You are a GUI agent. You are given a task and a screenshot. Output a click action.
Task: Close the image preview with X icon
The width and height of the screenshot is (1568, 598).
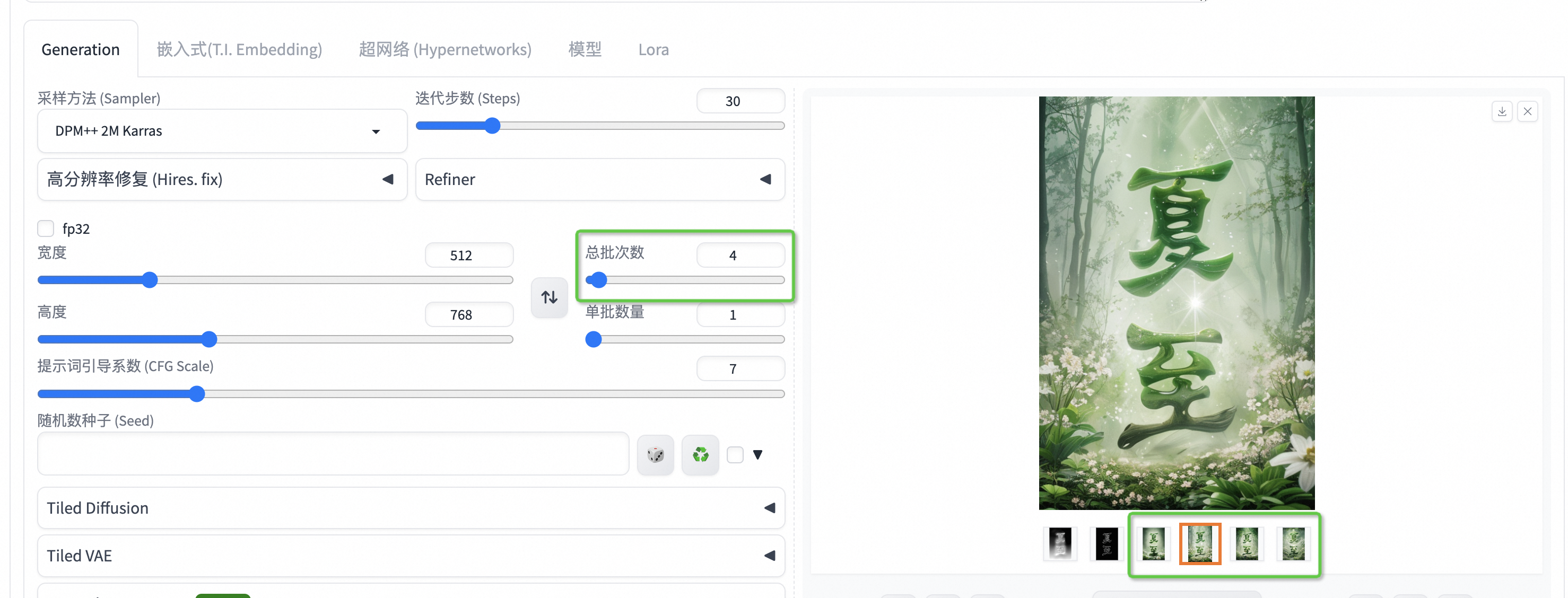pyautogui.click(x=1527, y=111)
